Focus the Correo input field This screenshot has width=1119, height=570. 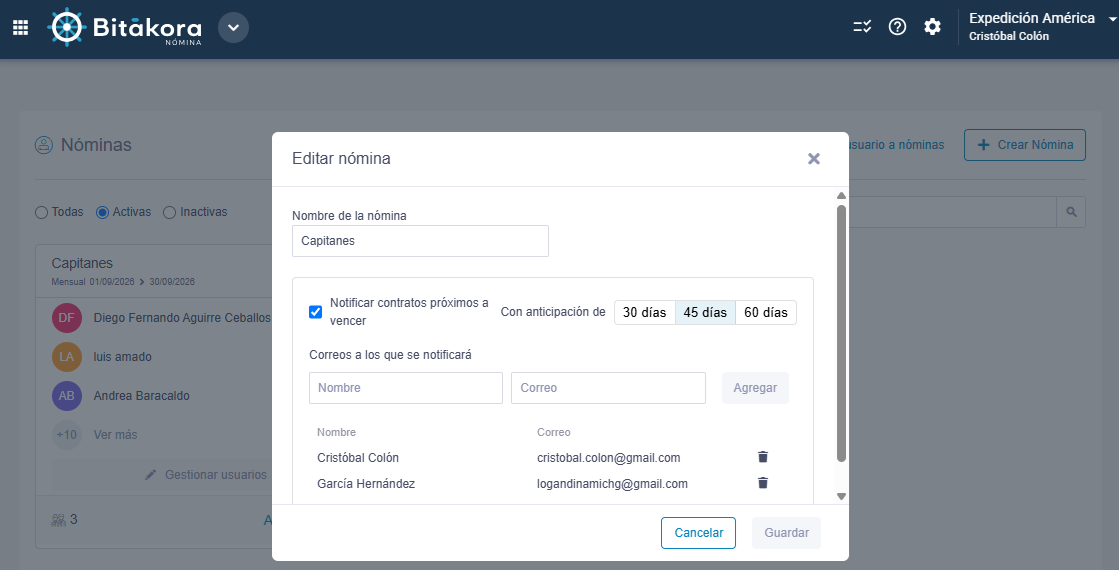pyautogui.click(x=609, y=388)
